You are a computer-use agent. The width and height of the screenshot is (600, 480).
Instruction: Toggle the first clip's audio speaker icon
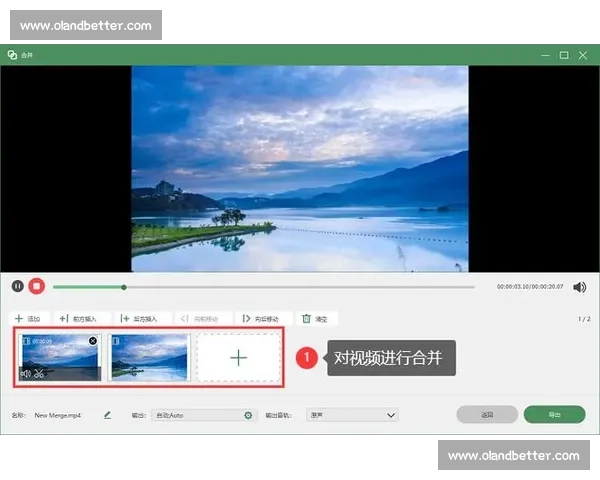tap(25, 373)
